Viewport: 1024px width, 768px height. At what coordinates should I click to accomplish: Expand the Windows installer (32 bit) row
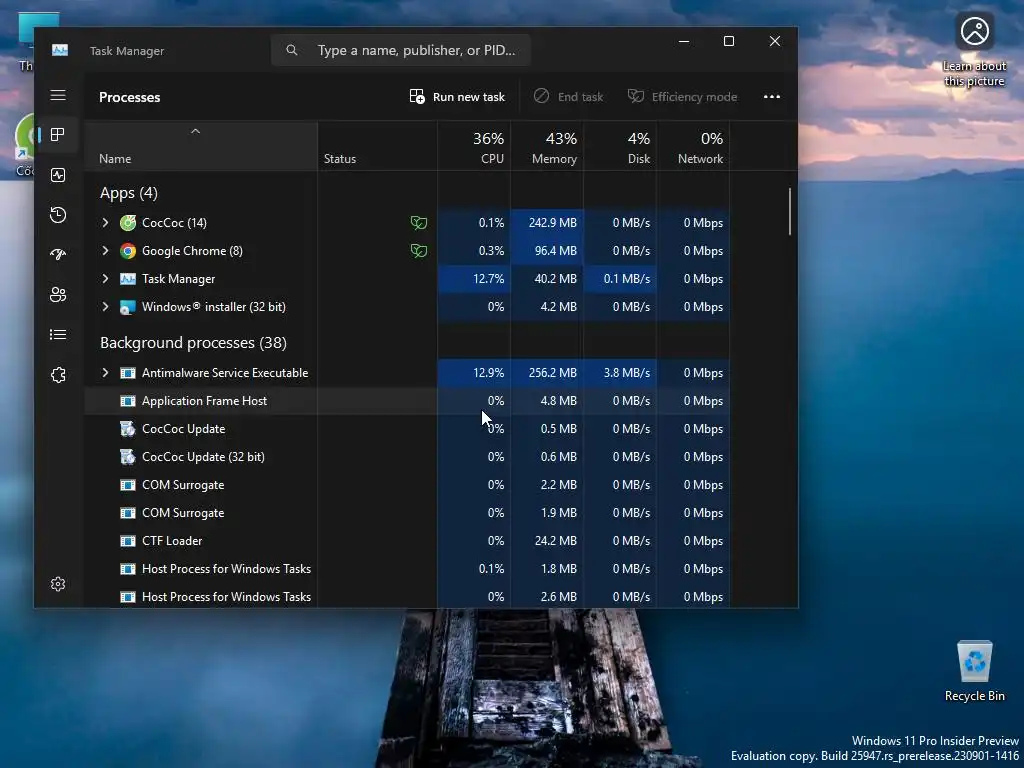click(105, 307)
